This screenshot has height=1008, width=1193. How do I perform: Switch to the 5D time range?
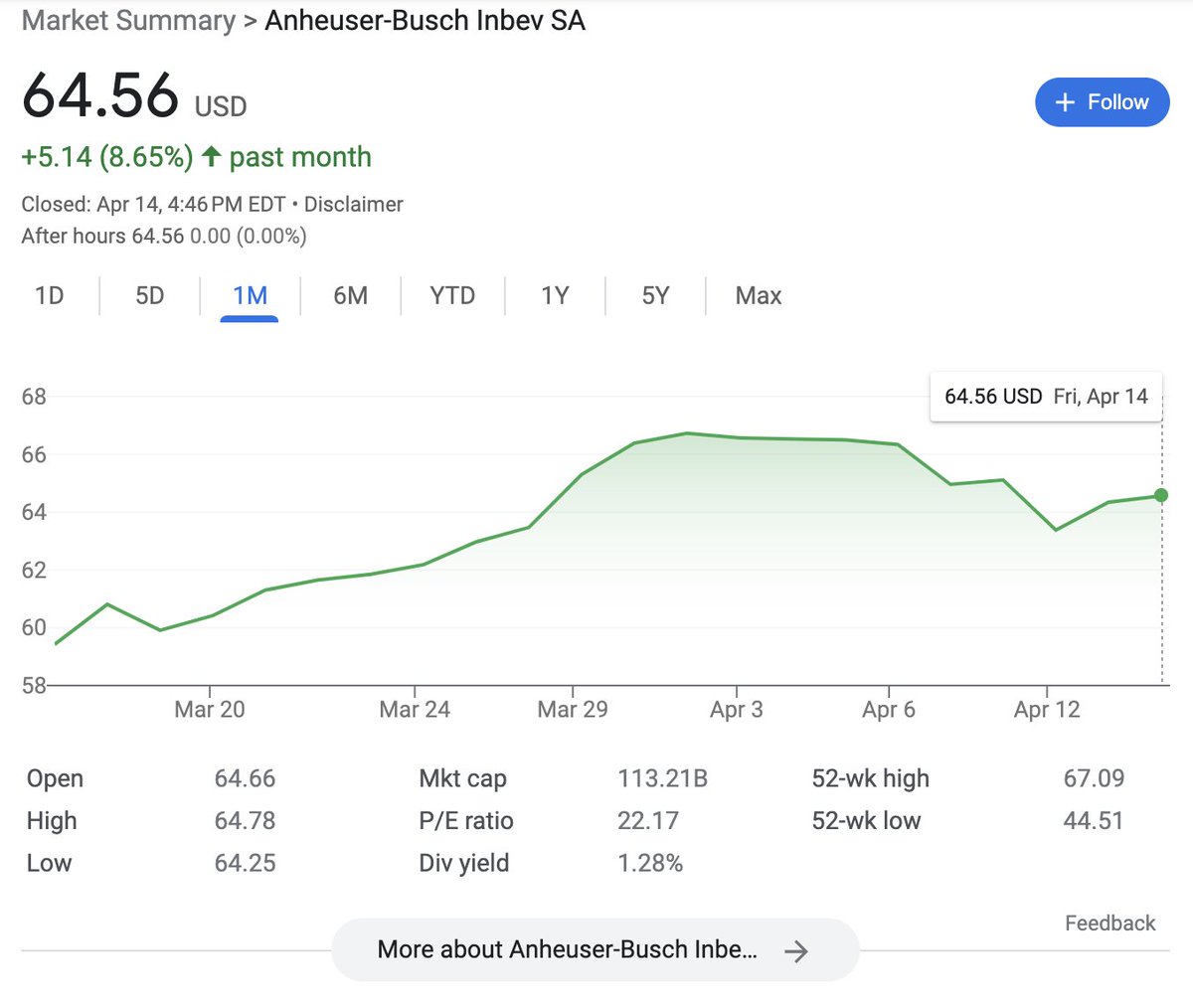click(x=149, y=295)
